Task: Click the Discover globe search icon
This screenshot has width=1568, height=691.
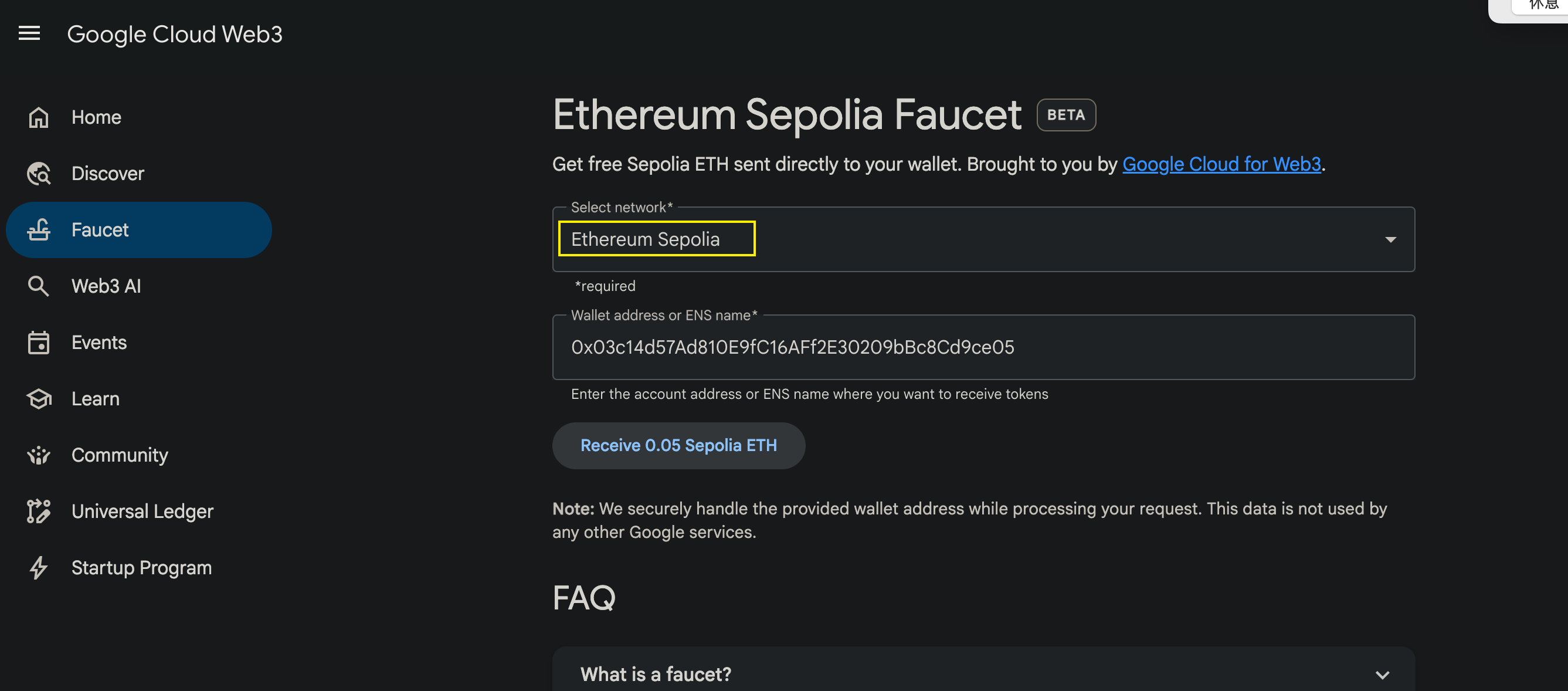Action: (x=38, y=174)
